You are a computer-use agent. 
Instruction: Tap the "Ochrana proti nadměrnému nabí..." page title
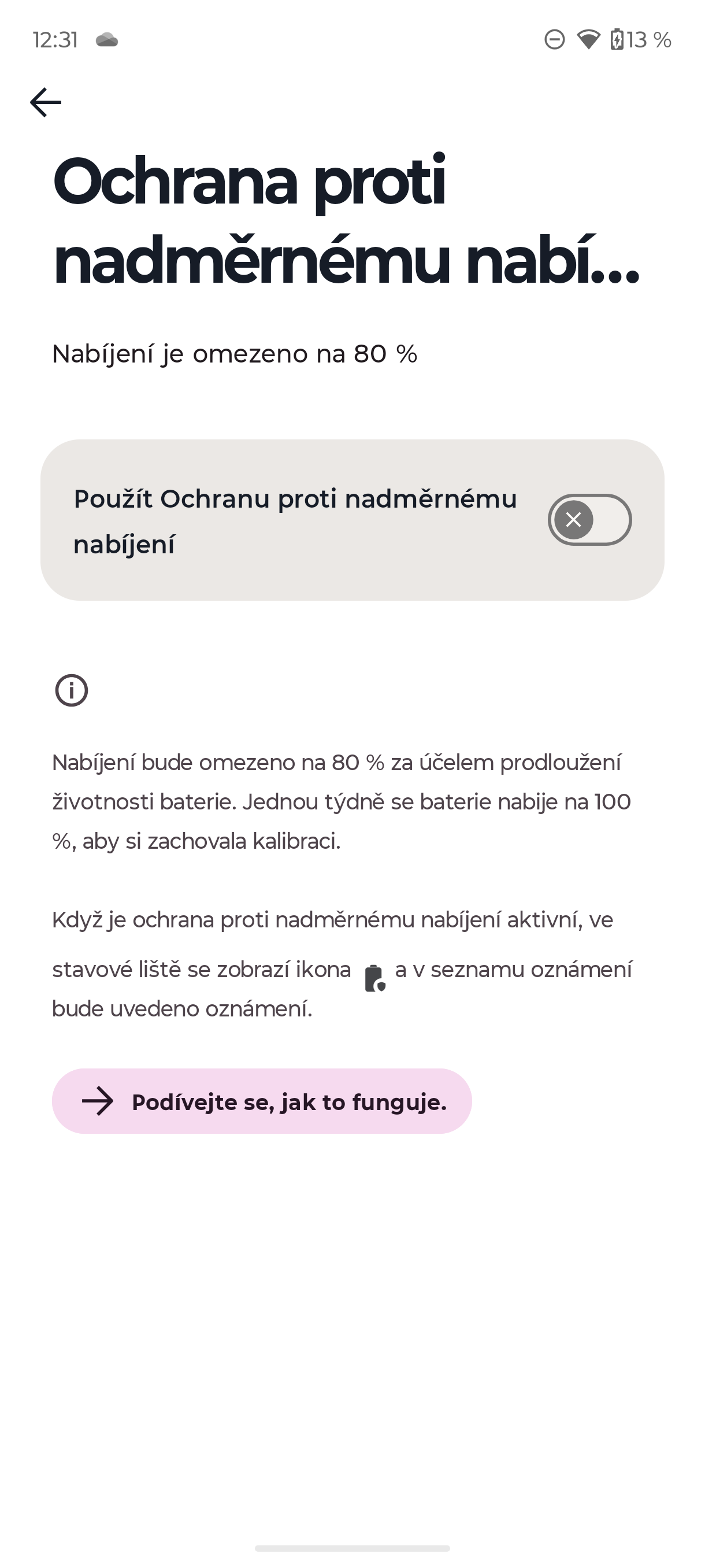coord(347,220)
